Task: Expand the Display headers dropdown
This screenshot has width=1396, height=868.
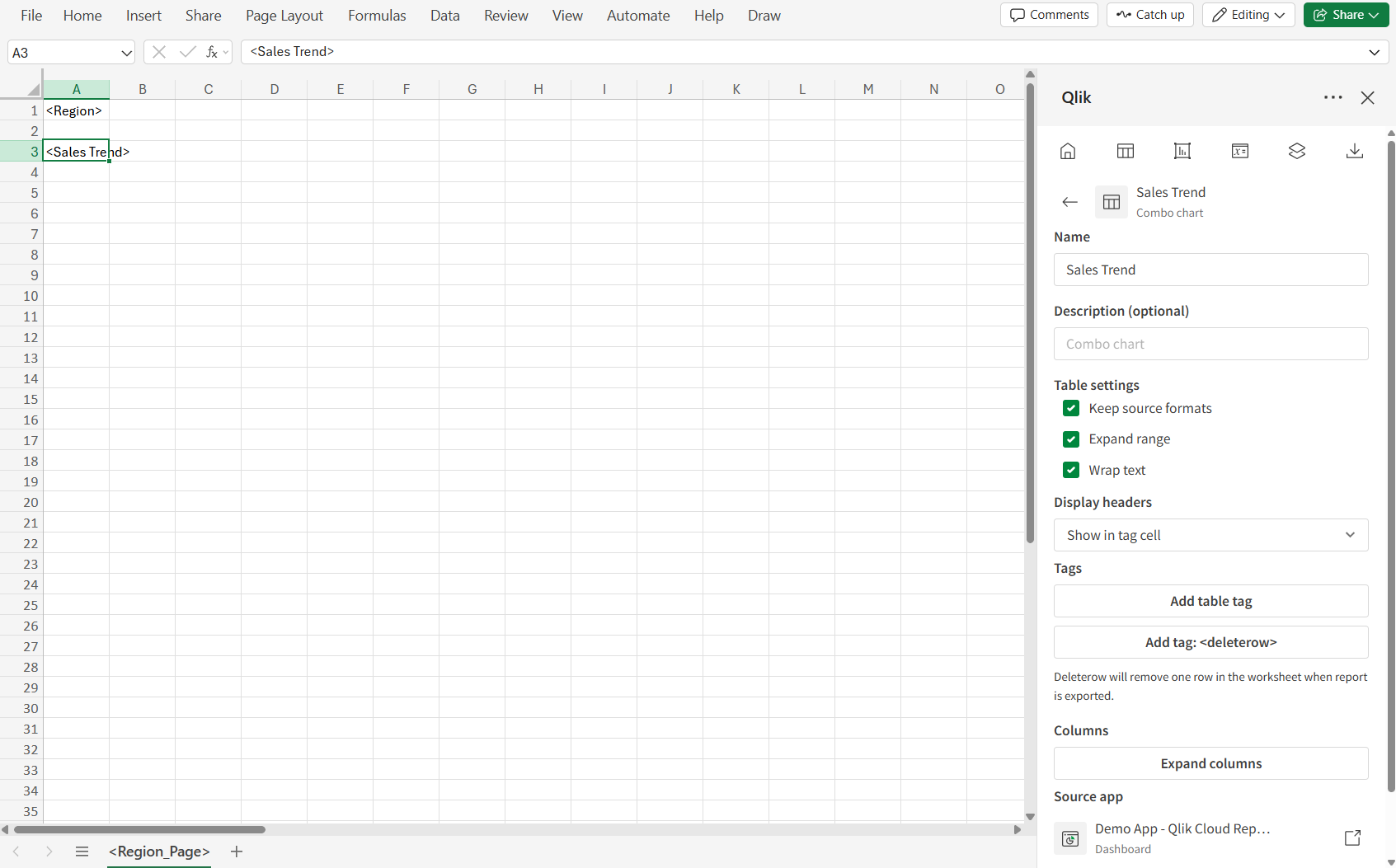Action: [1210, 535]
